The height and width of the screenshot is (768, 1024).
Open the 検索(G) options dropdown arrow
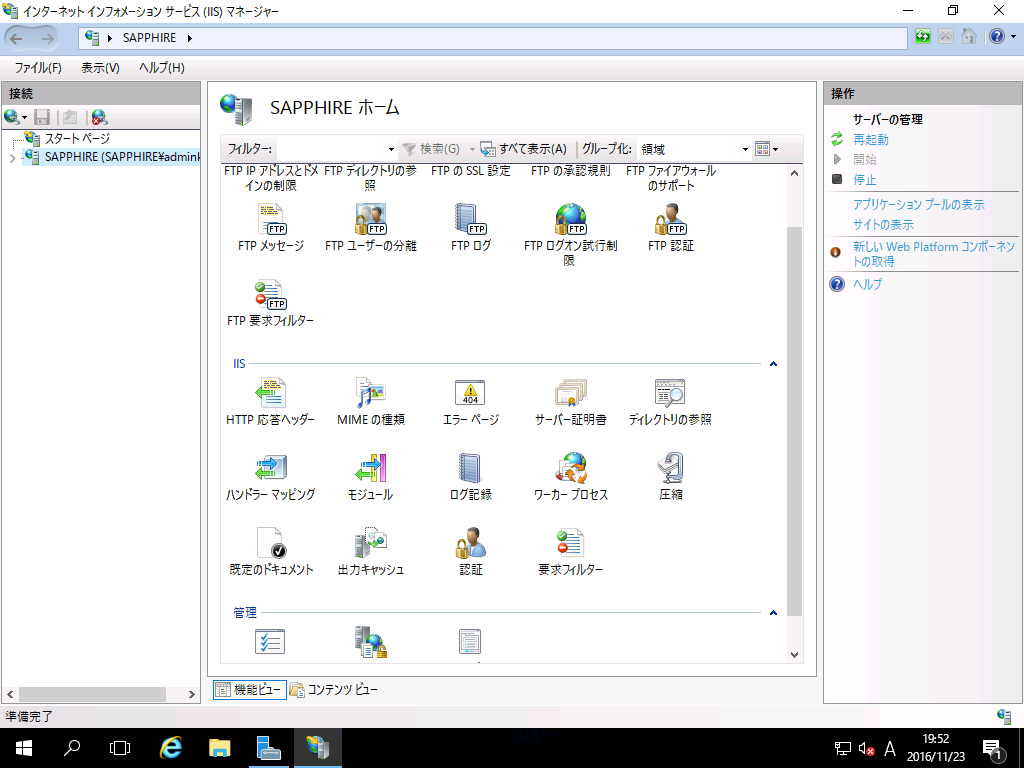click(x=472, y=150)
